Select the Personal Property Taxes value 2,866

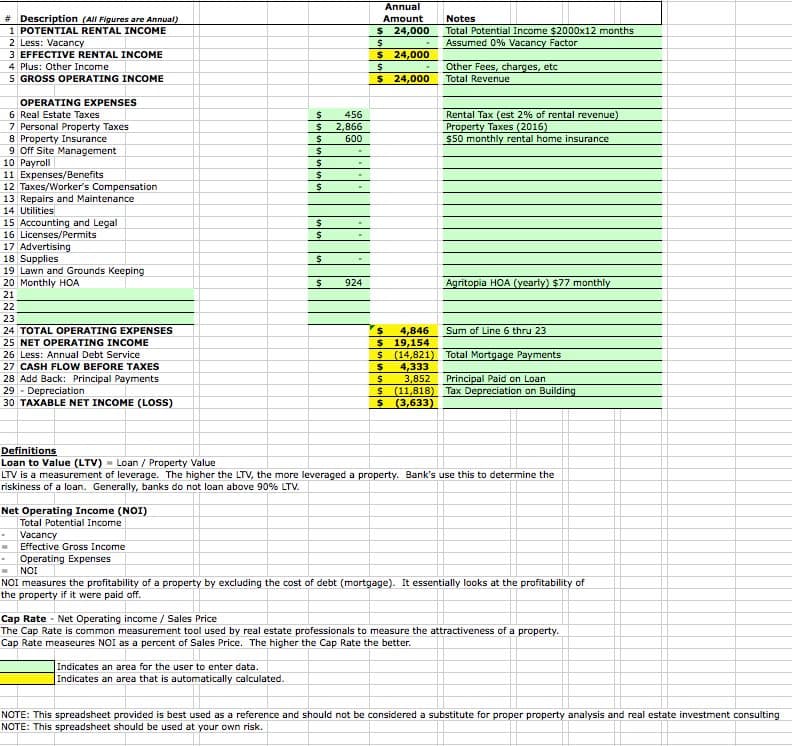point(339,127)
